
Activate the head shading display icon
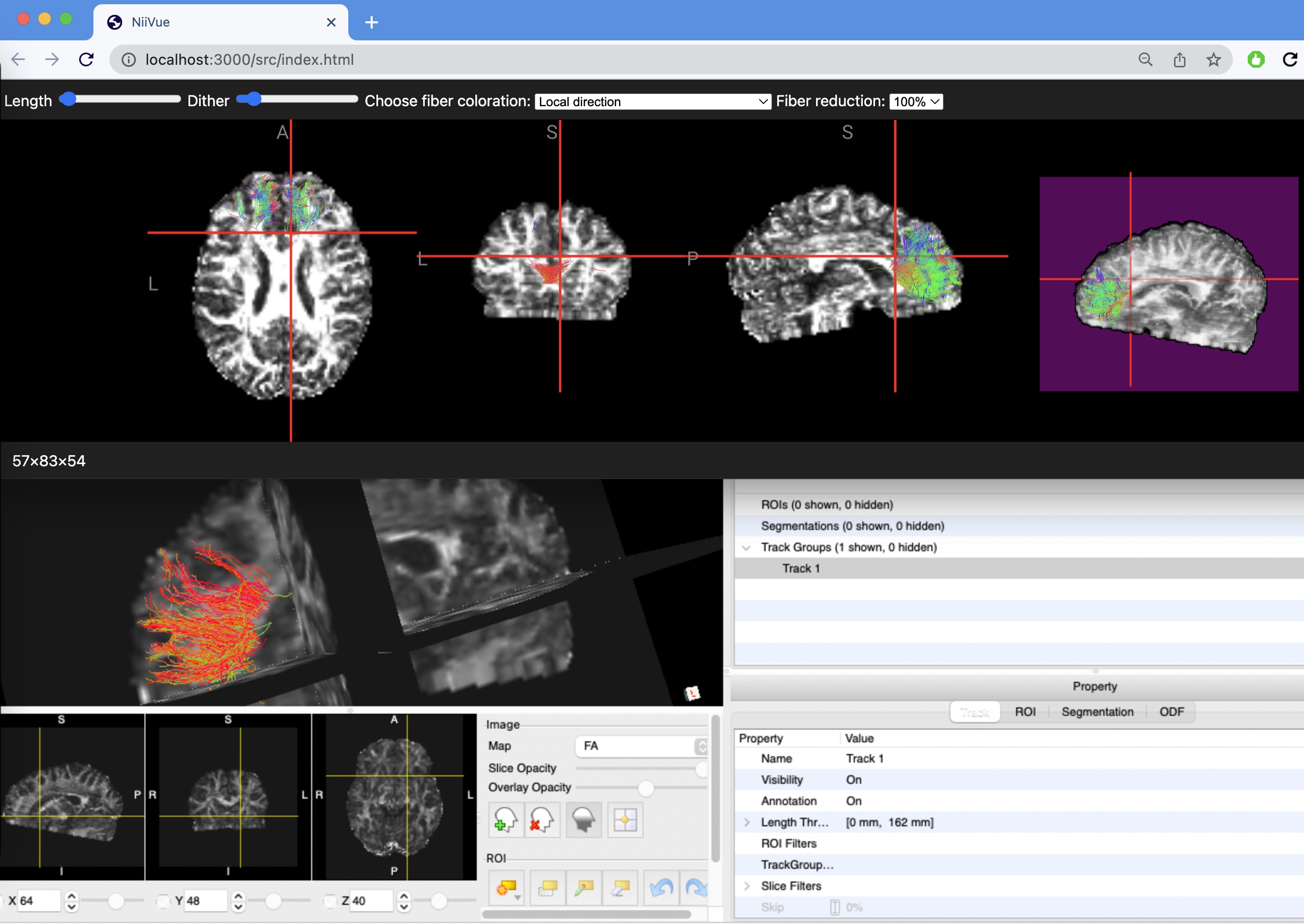click(x=583, y=819)
